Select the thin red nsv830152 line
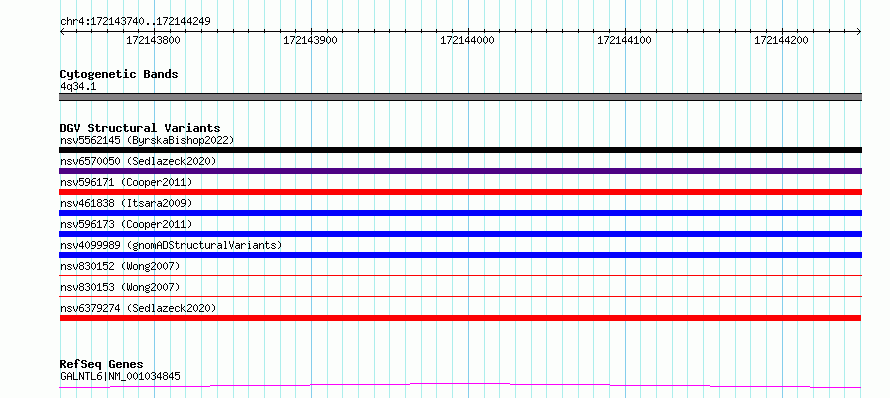 click(x=460, y=275)
